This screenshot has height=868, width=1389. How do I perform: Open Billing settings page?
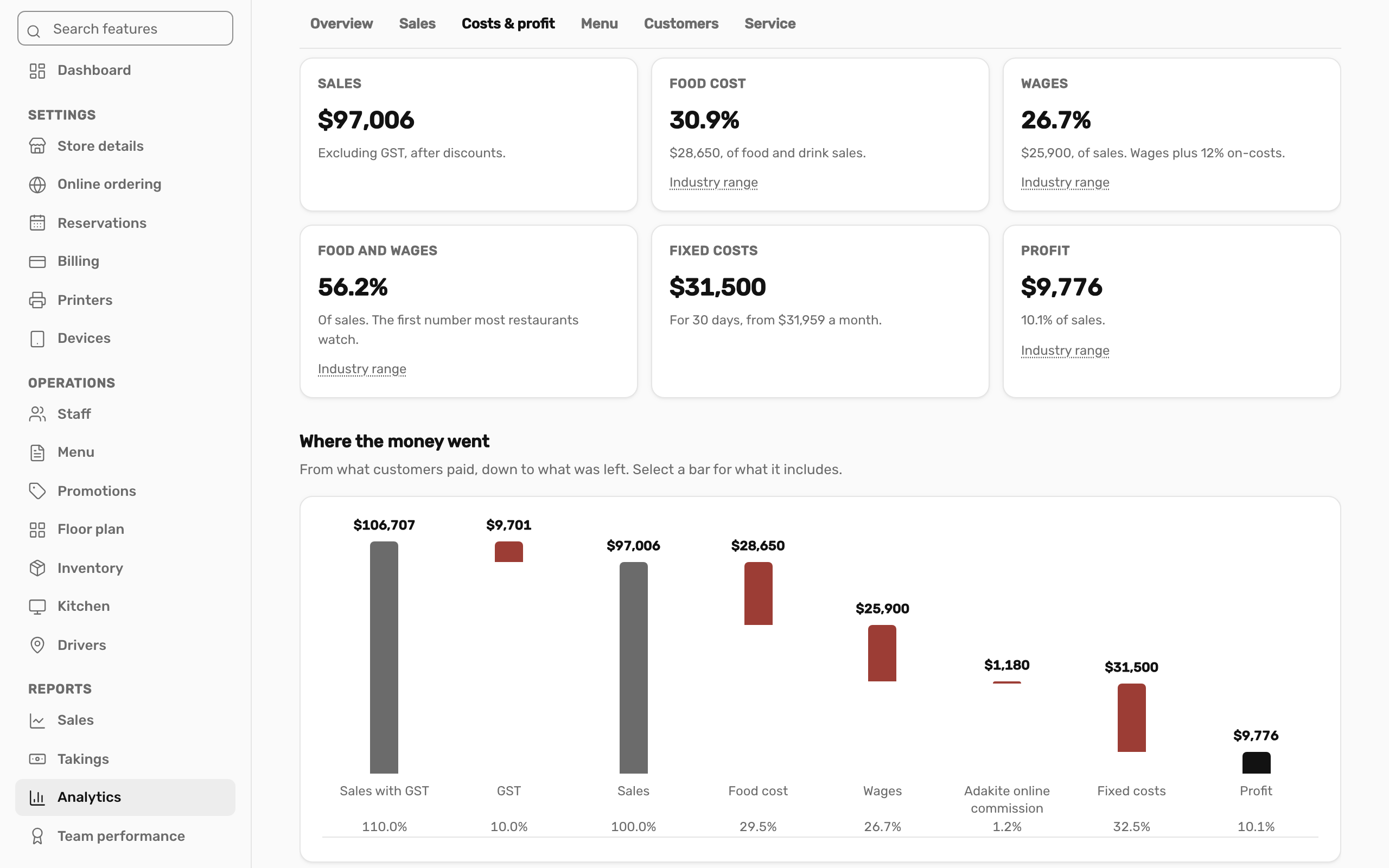[x=125, y=261]
